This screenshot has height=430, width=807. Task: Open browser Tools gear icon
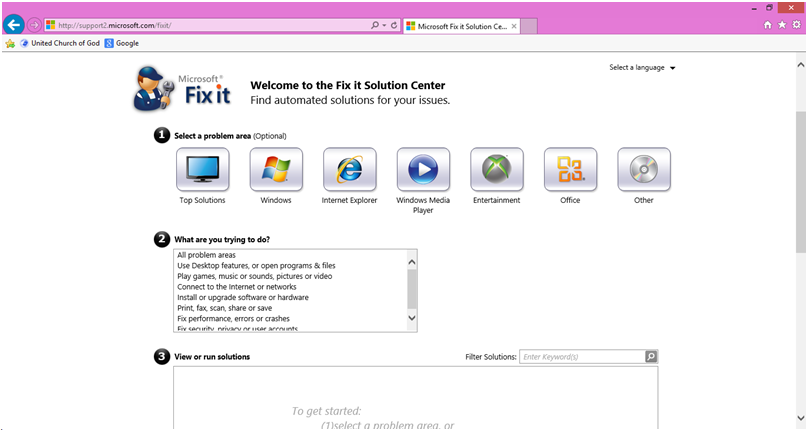797,25
